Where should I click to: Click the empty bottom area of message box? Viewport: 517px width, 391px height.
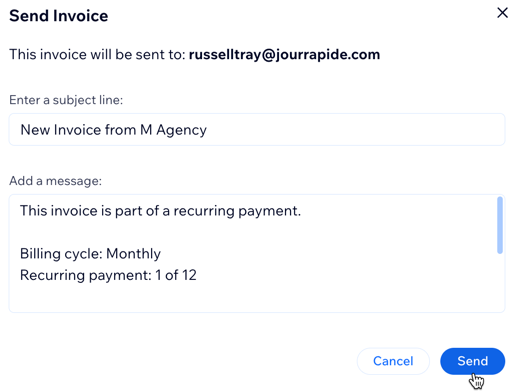pos(253,298)
